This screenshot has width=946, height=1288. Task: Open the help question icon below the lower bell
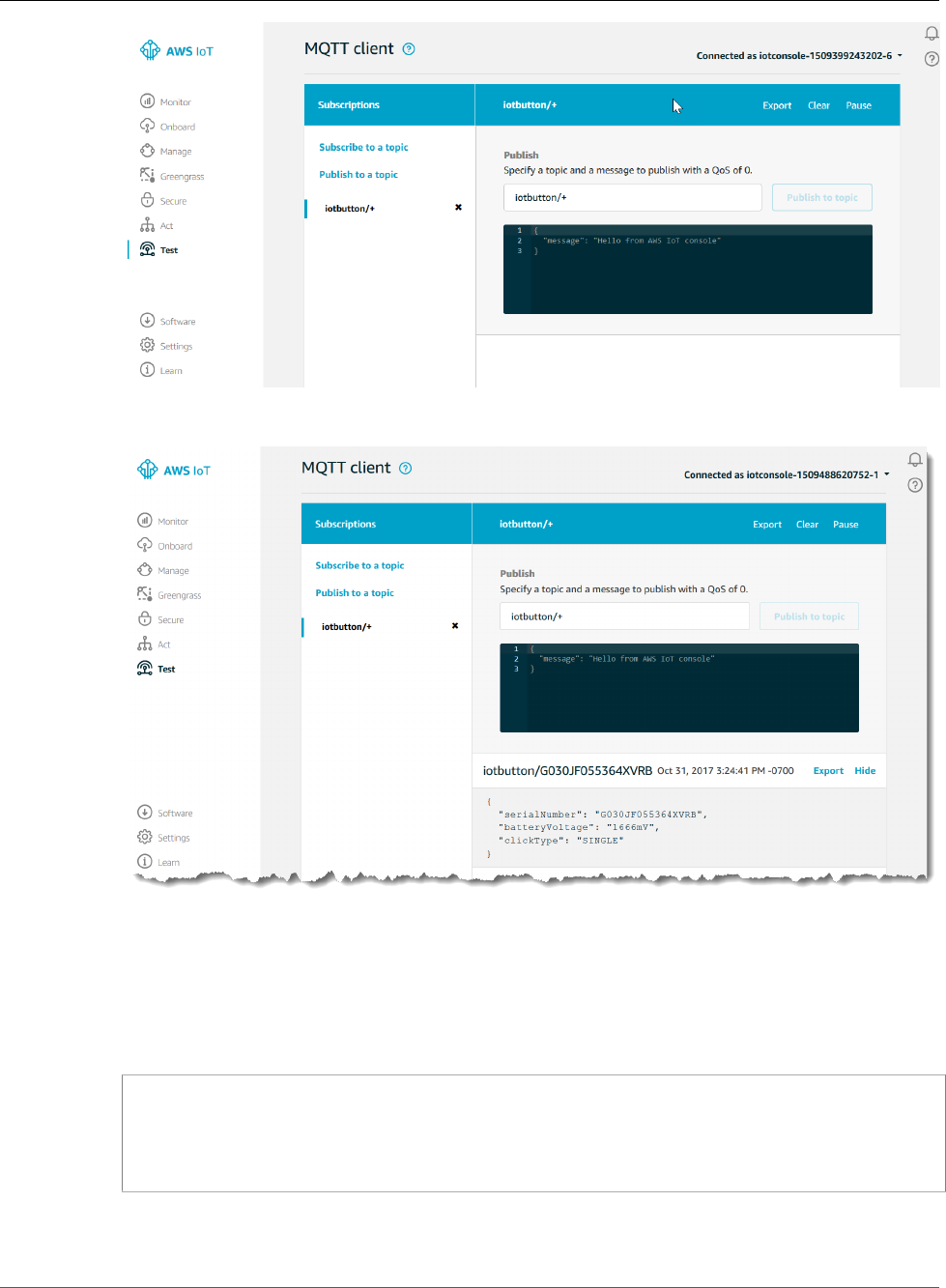pyautogui.click(x=915, y=485)
